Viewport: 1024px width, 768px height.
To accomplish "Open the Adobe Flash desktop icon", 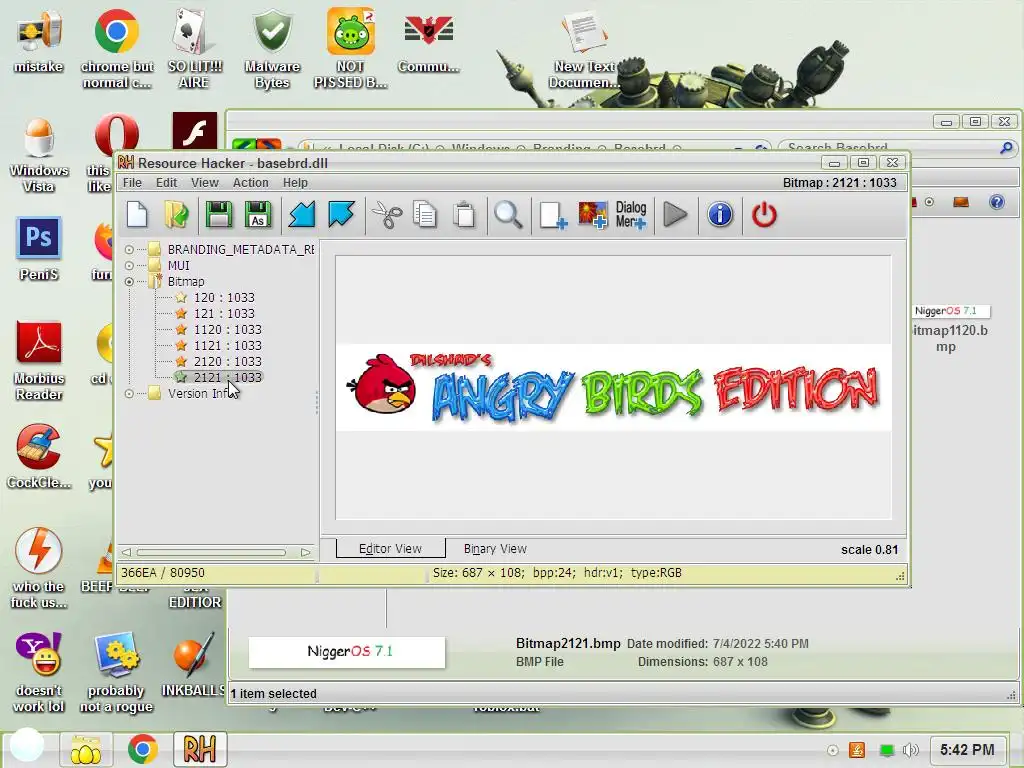I will coord(195,131).
